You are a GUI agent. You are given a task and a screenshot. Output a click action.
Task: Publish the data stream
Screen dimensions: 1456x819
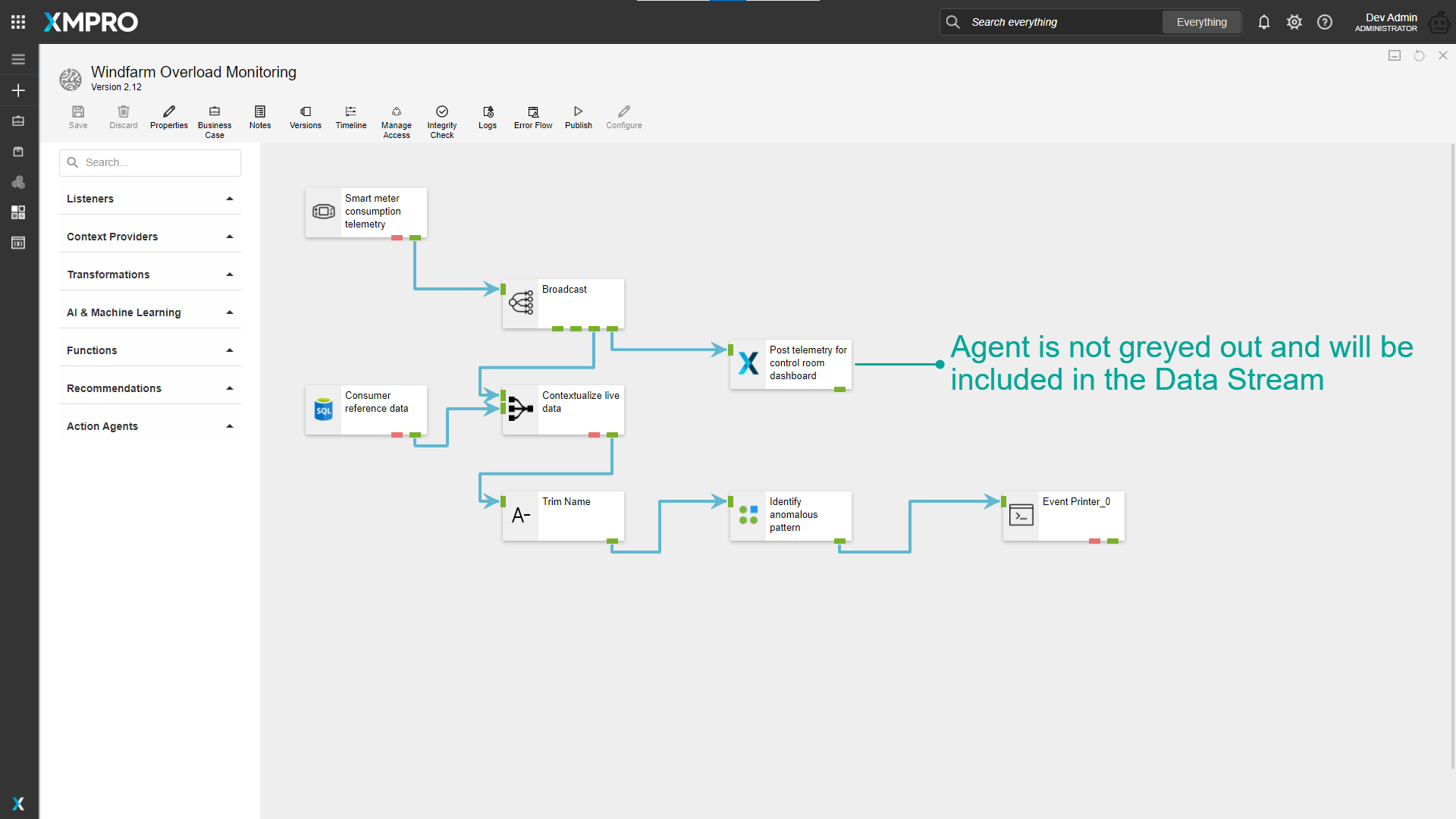[x=578, y=118]
